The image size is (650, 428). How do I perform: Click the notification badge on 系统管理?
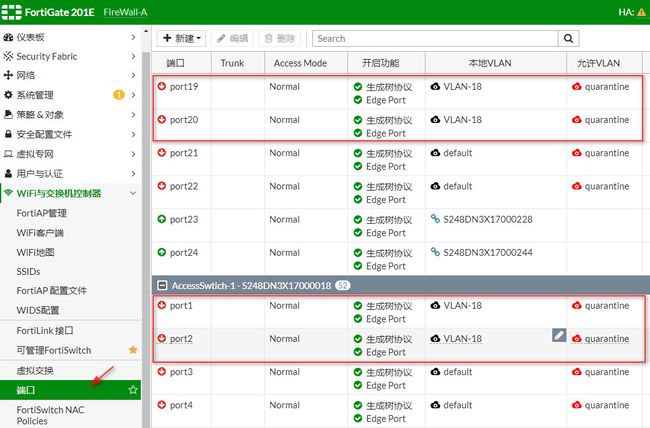point(119,95)
